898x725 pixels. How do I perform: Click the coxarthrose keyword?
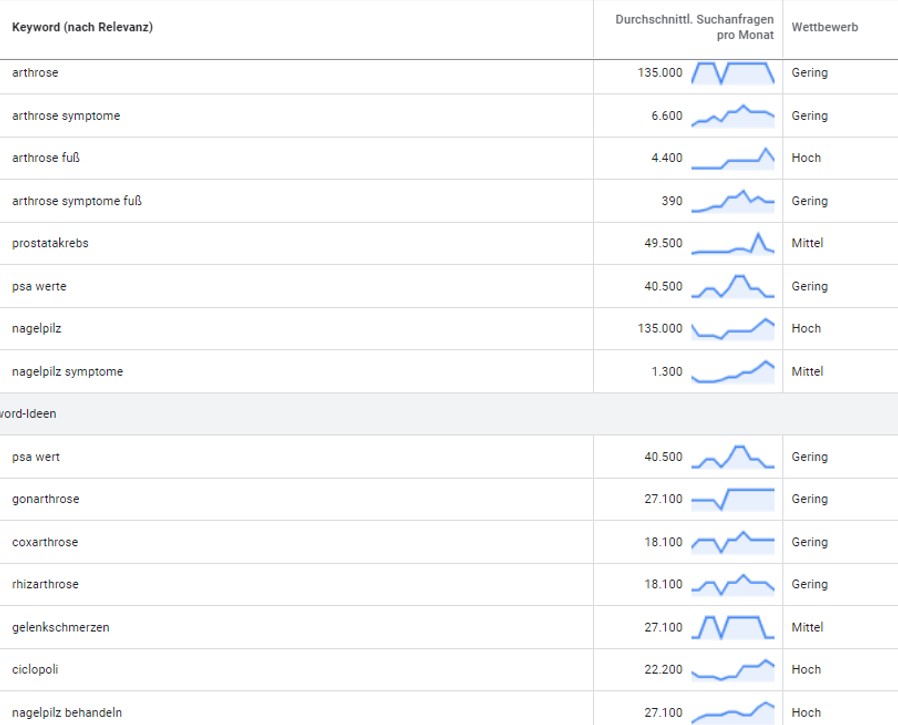45,542
